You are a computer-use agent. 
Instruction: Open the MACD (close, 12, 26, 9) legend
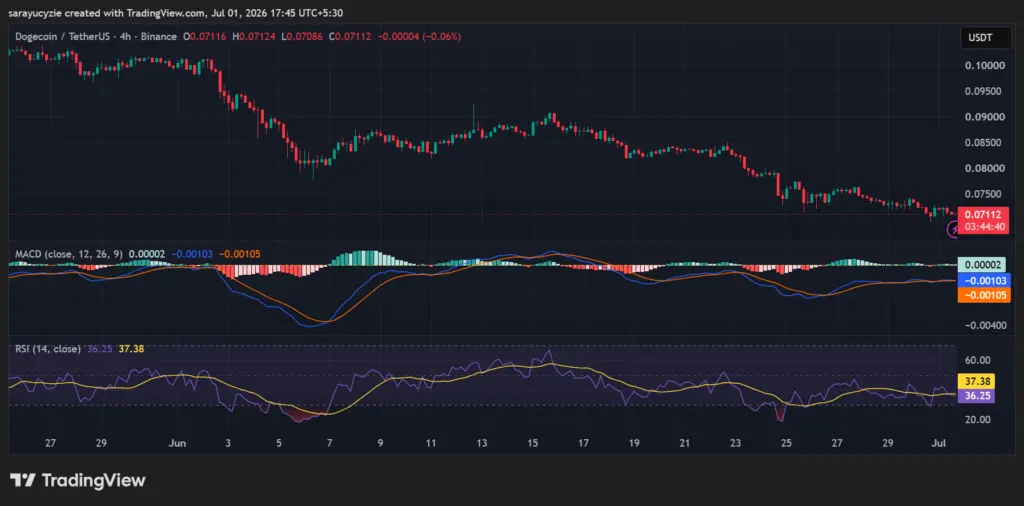70,253
